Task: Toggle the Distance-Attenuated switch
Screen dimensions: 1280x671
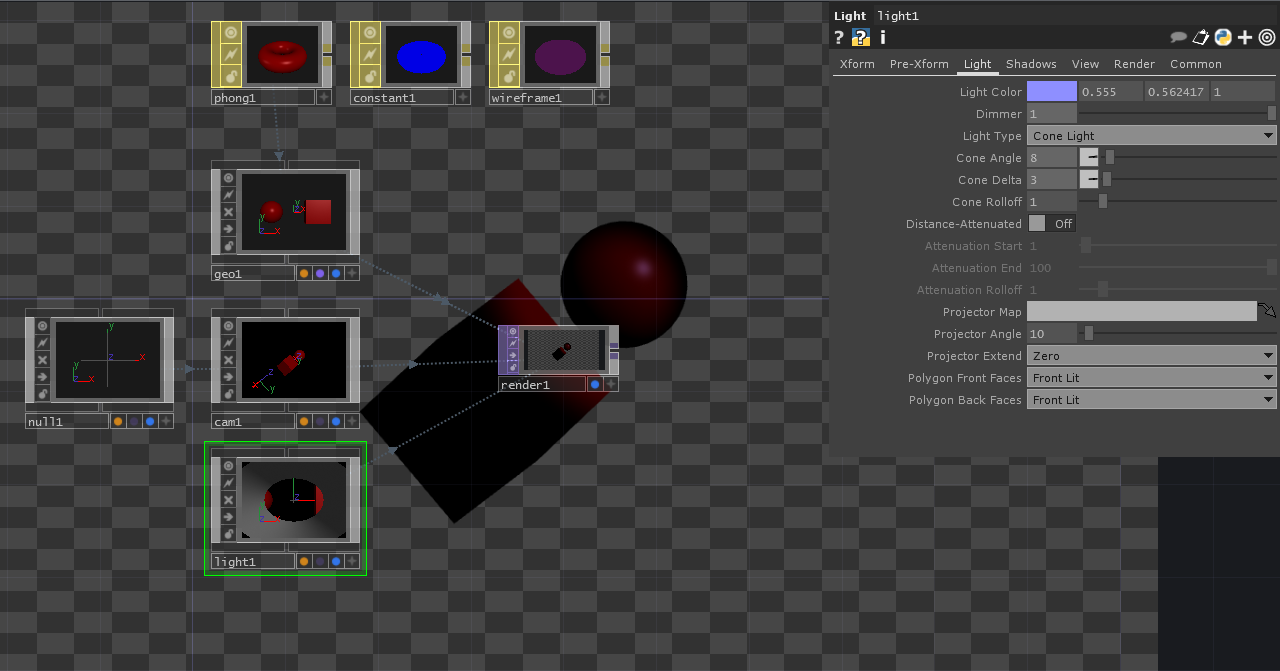Action: 1051,224
